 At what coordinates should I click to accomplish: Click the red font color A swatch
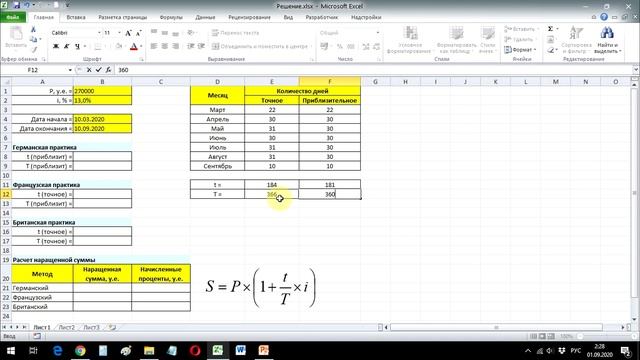(133, 47)
